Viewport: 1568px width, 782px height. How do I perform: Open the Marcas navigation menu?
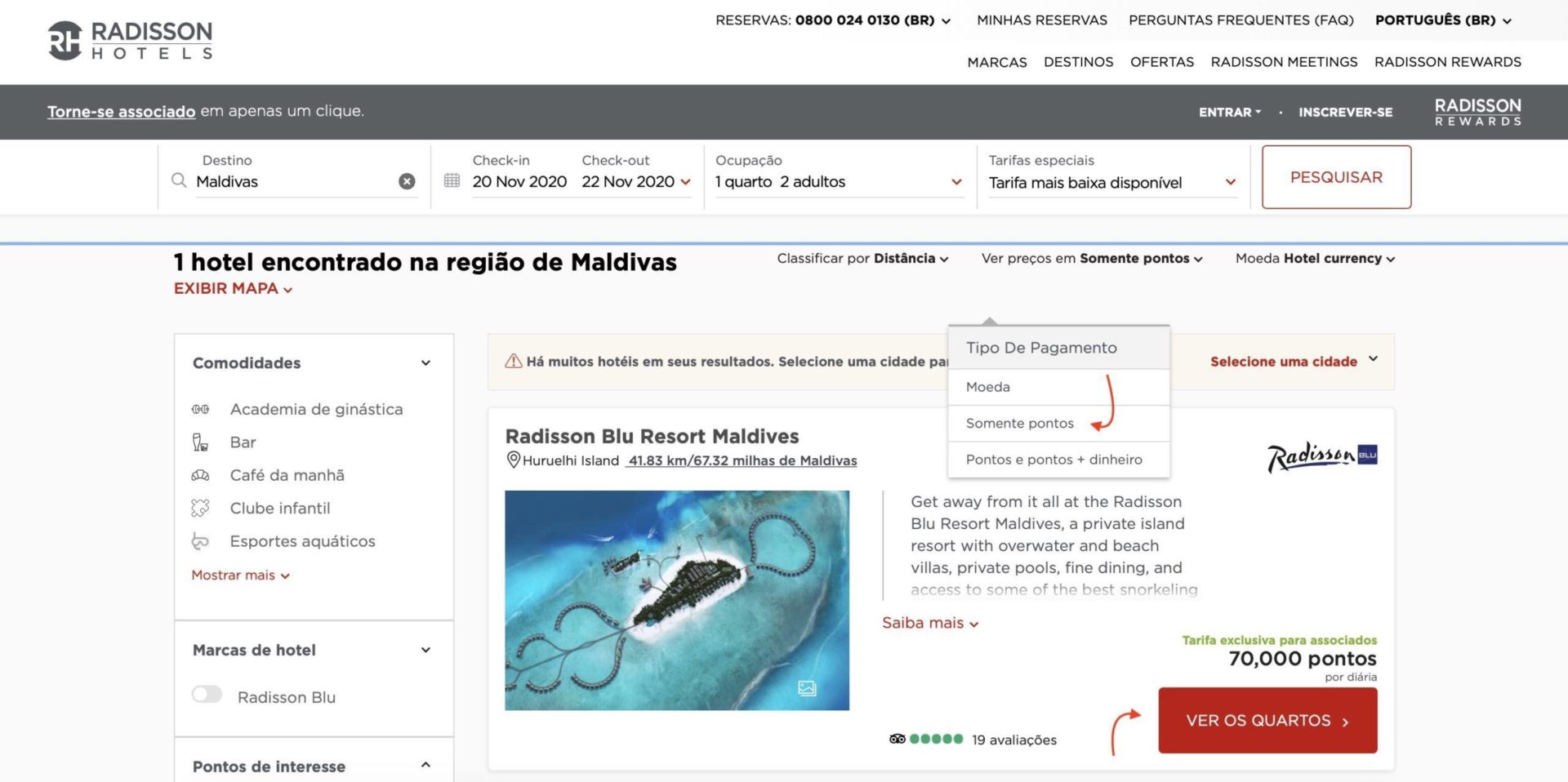997,62
